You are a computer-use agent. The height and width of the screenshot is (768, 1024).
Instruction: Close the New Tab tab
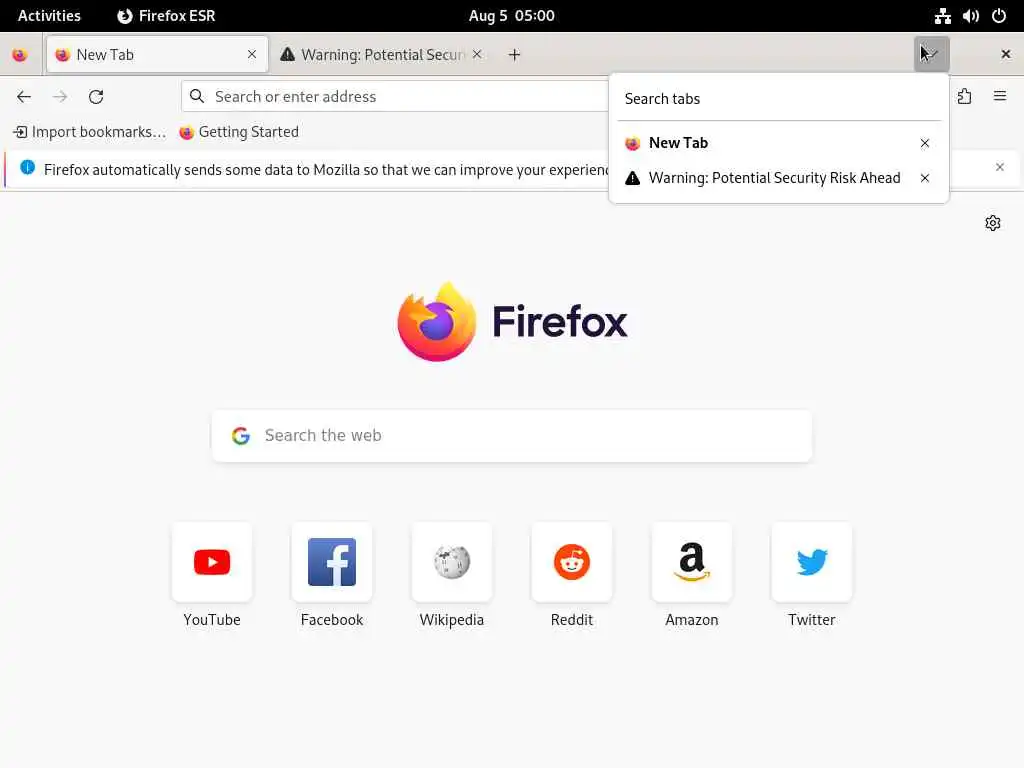point(252,55)
